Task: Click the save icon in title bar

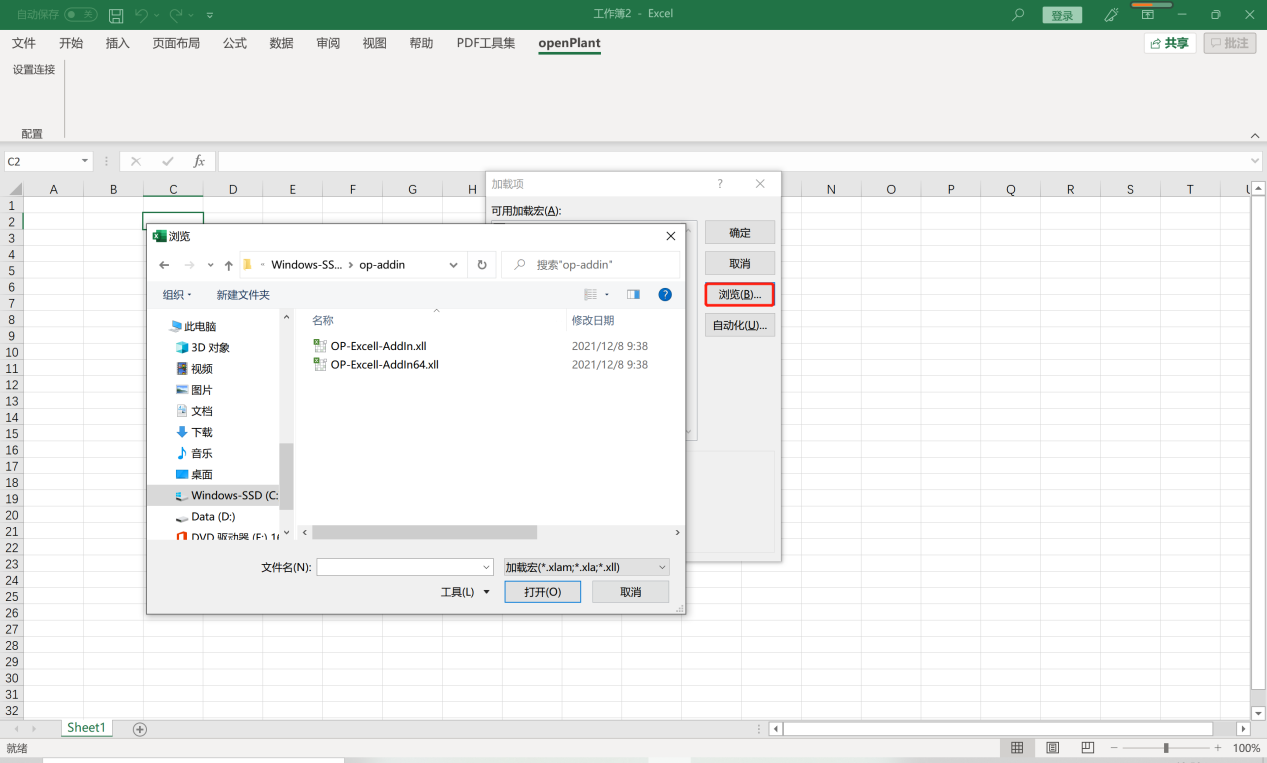Action: (x=116, y=15)
